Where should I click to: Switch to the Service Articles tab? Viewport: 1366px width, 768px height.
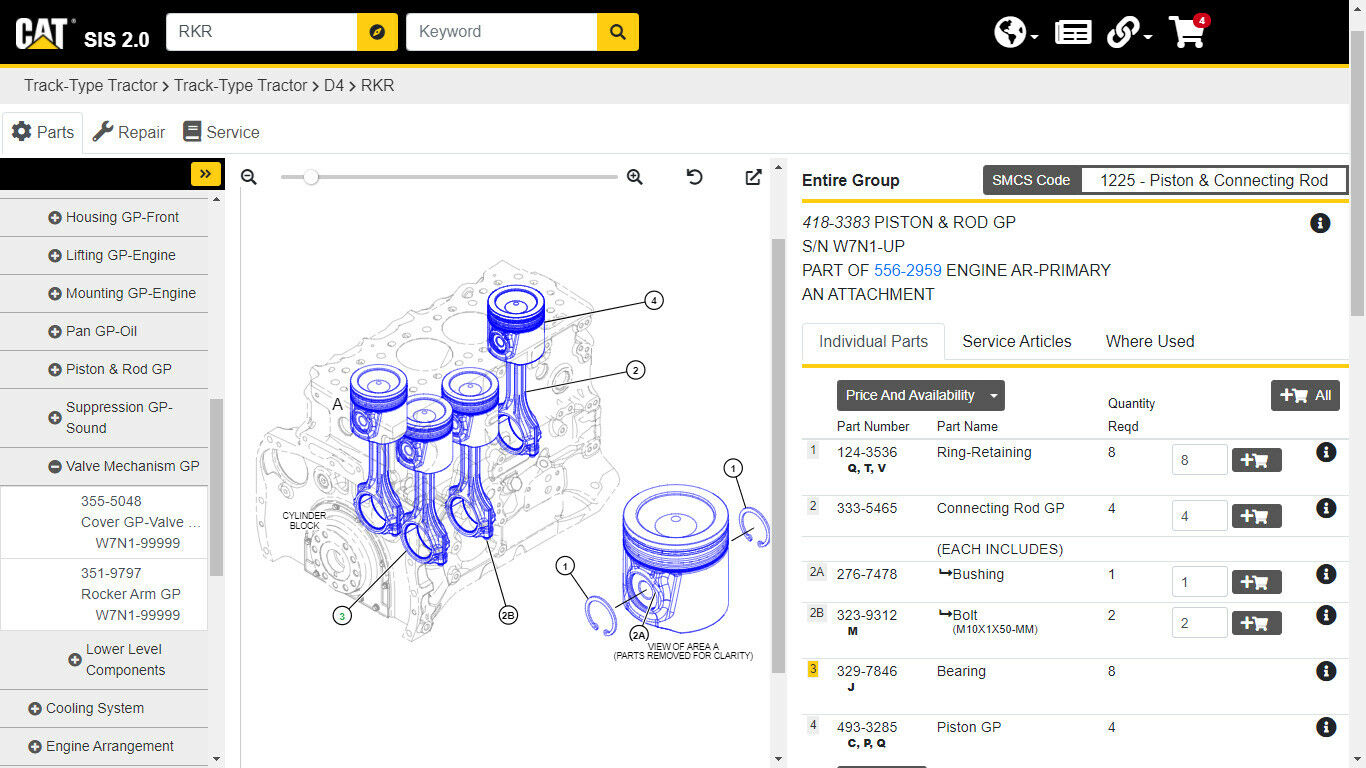[x=1016, y=341]
